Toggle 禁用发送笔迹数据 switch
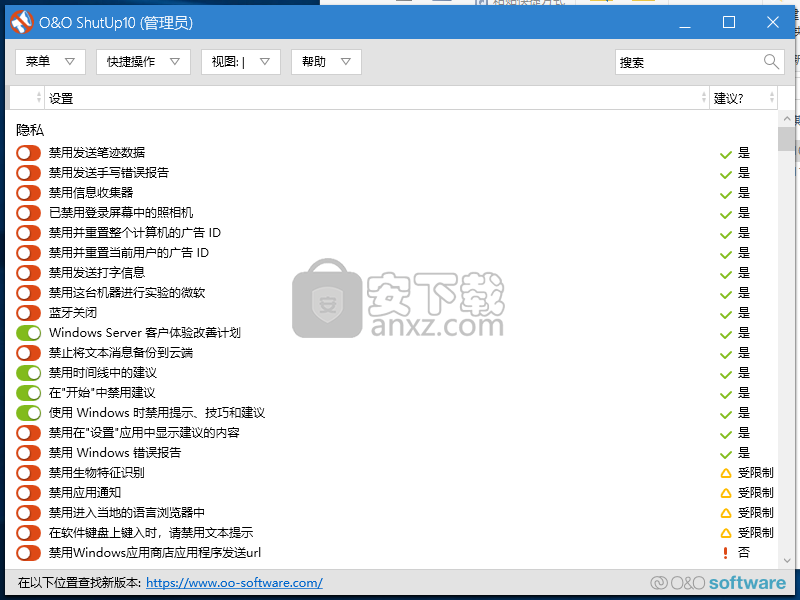800x600 pixels. 28,153
